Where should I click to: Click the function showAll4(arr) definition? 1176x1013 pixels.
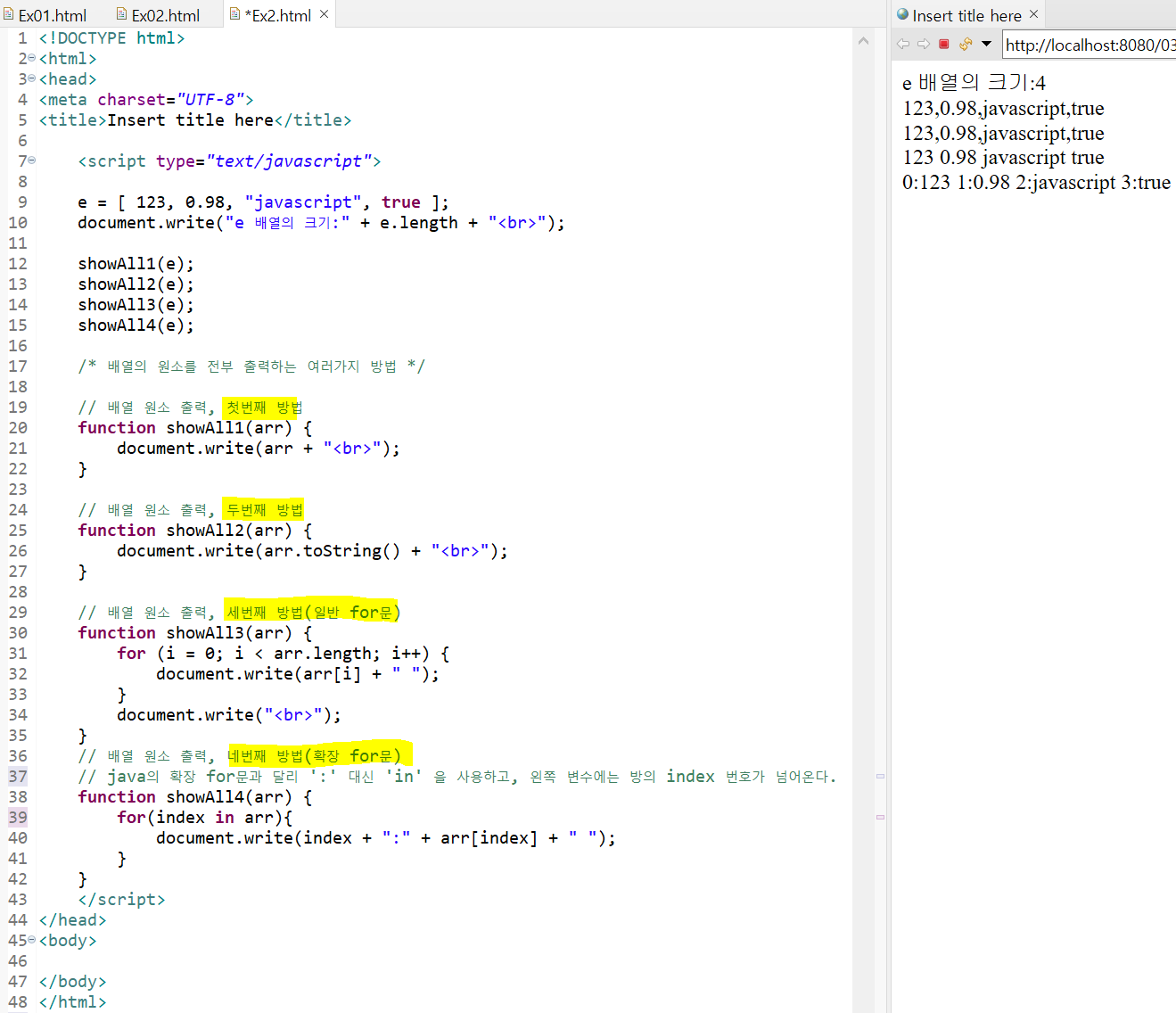[195, 797]
